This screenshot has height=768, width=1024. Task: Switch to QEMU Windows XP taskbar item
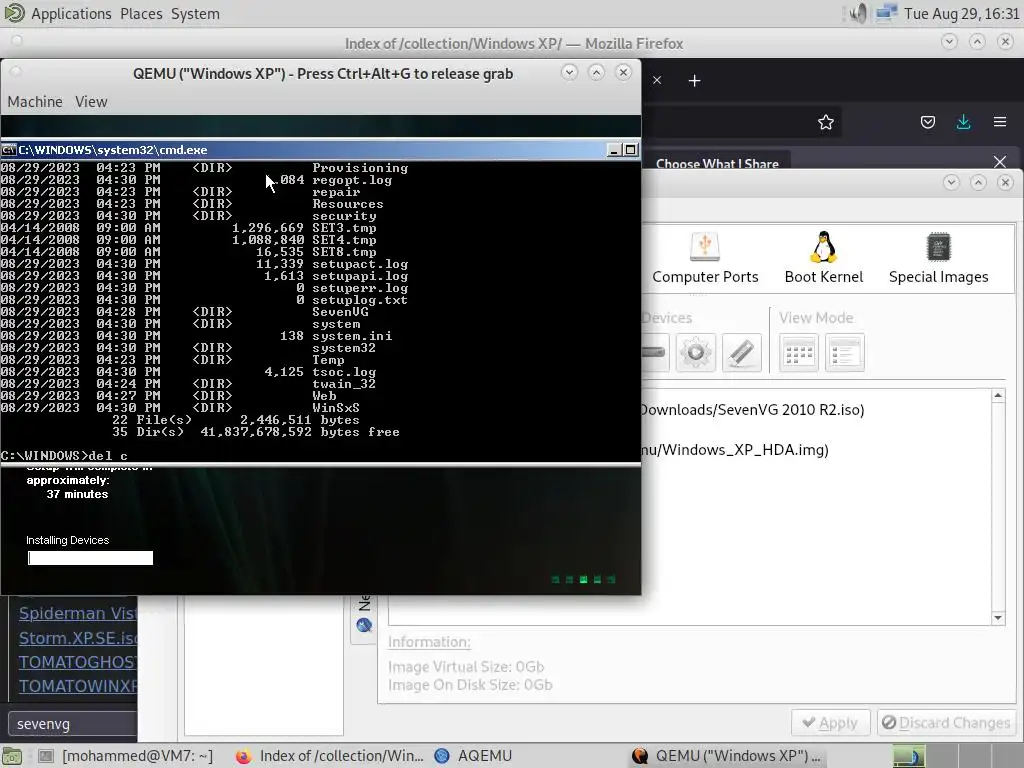point(726,756)
